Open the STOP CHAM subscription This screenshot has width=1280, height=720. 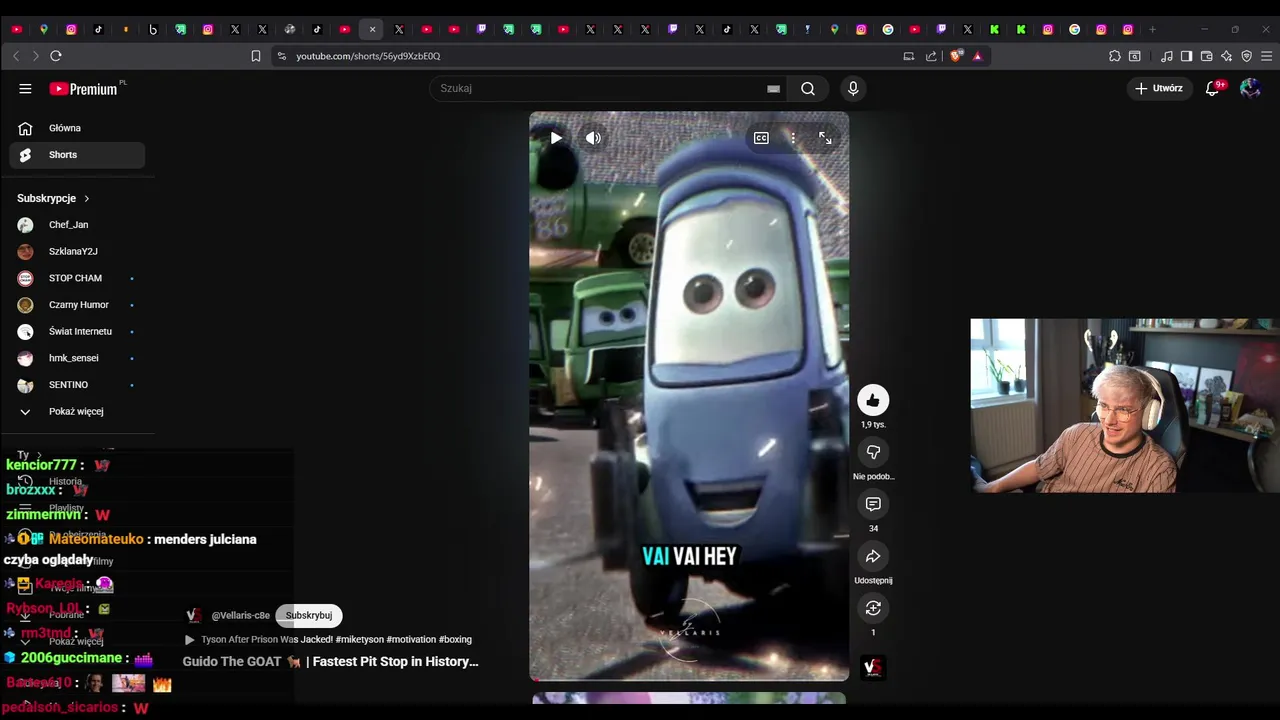[x=77, y=278]
